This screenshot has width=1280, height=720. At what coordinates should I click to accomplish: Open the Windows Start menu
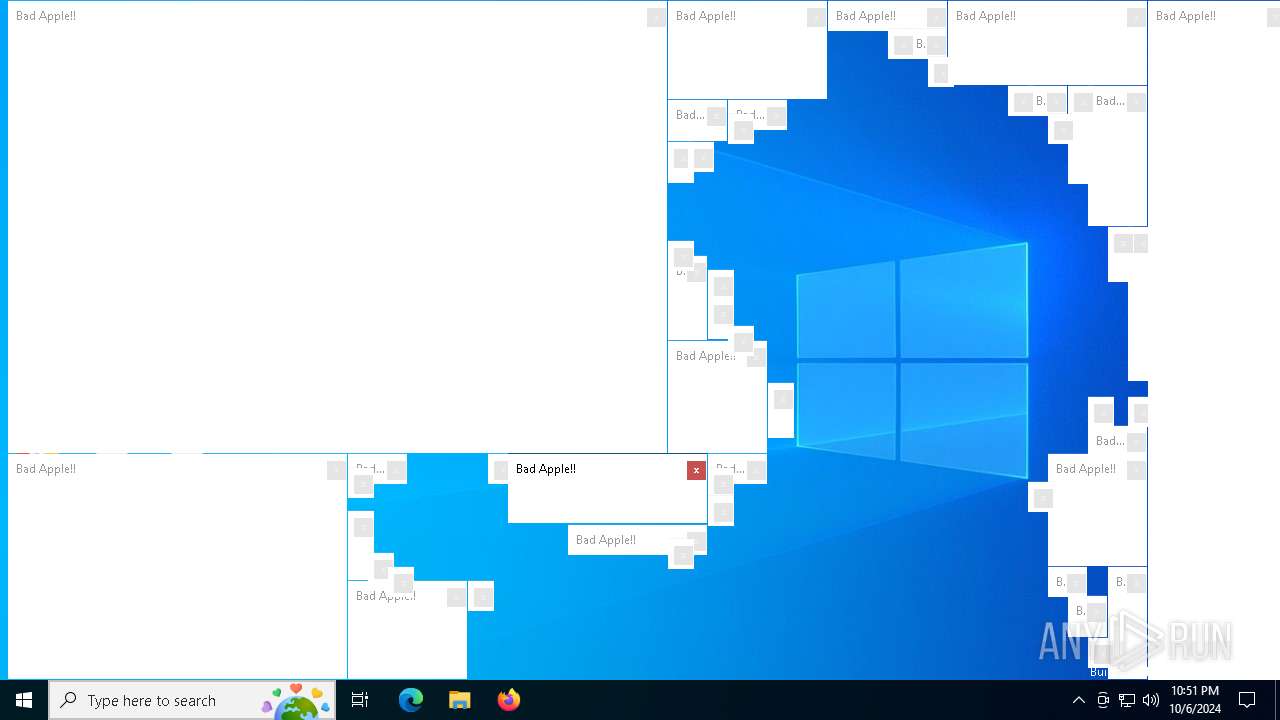point(24,700)
